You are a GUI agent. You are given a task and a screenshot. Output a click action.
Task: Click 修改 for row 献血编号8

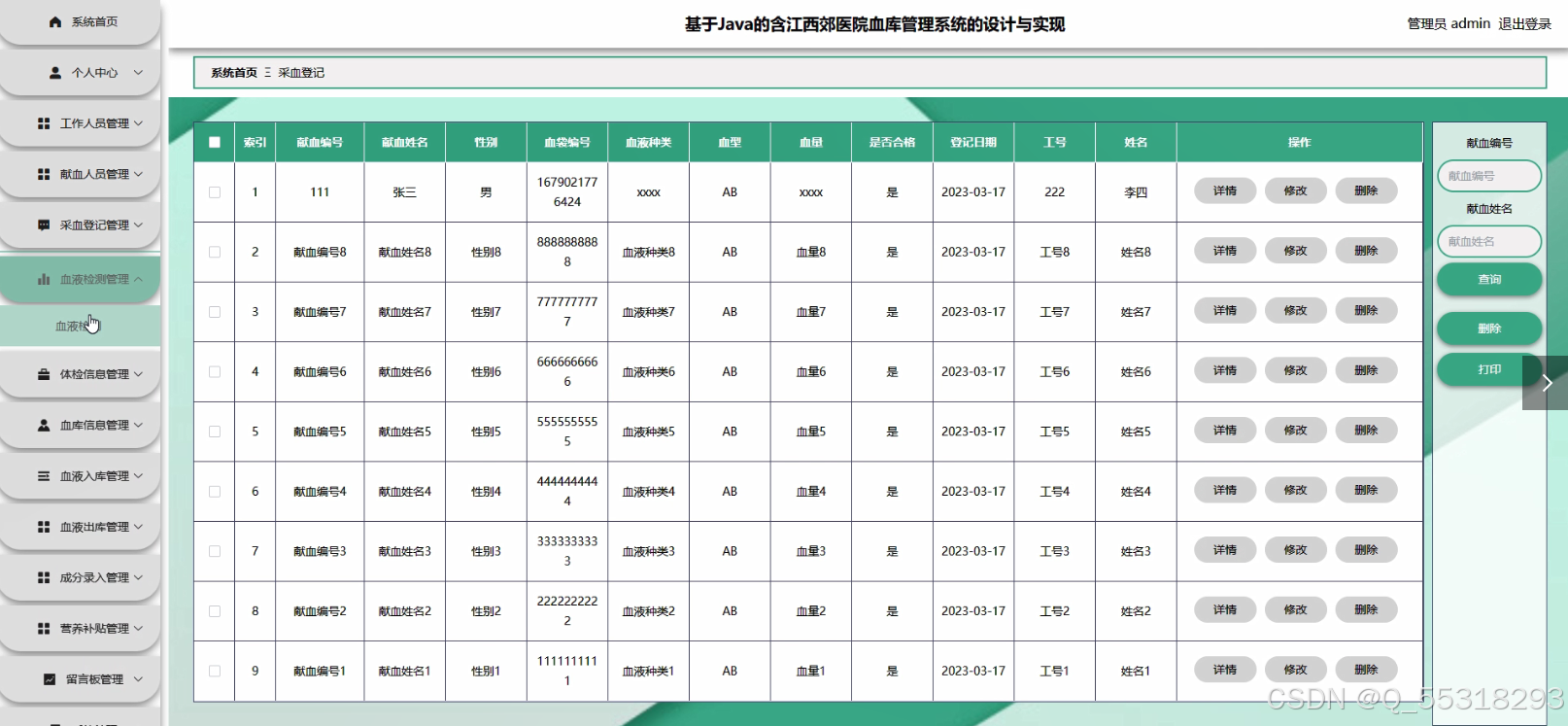1295,251
